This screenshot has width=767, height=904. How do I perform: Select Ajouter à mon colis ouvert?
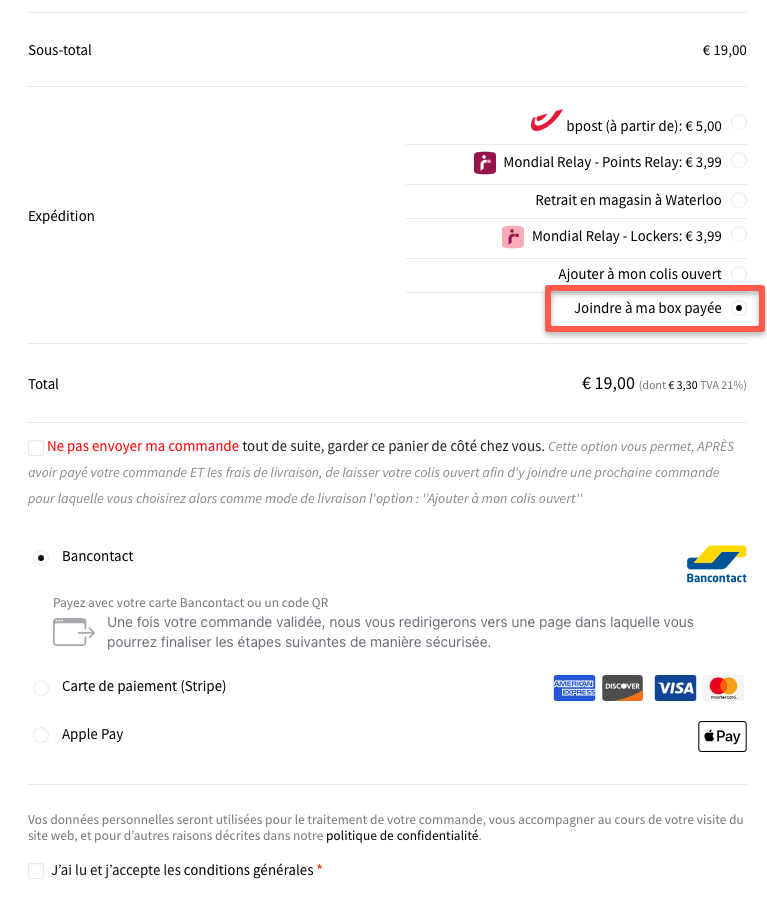tap(739, 273)
